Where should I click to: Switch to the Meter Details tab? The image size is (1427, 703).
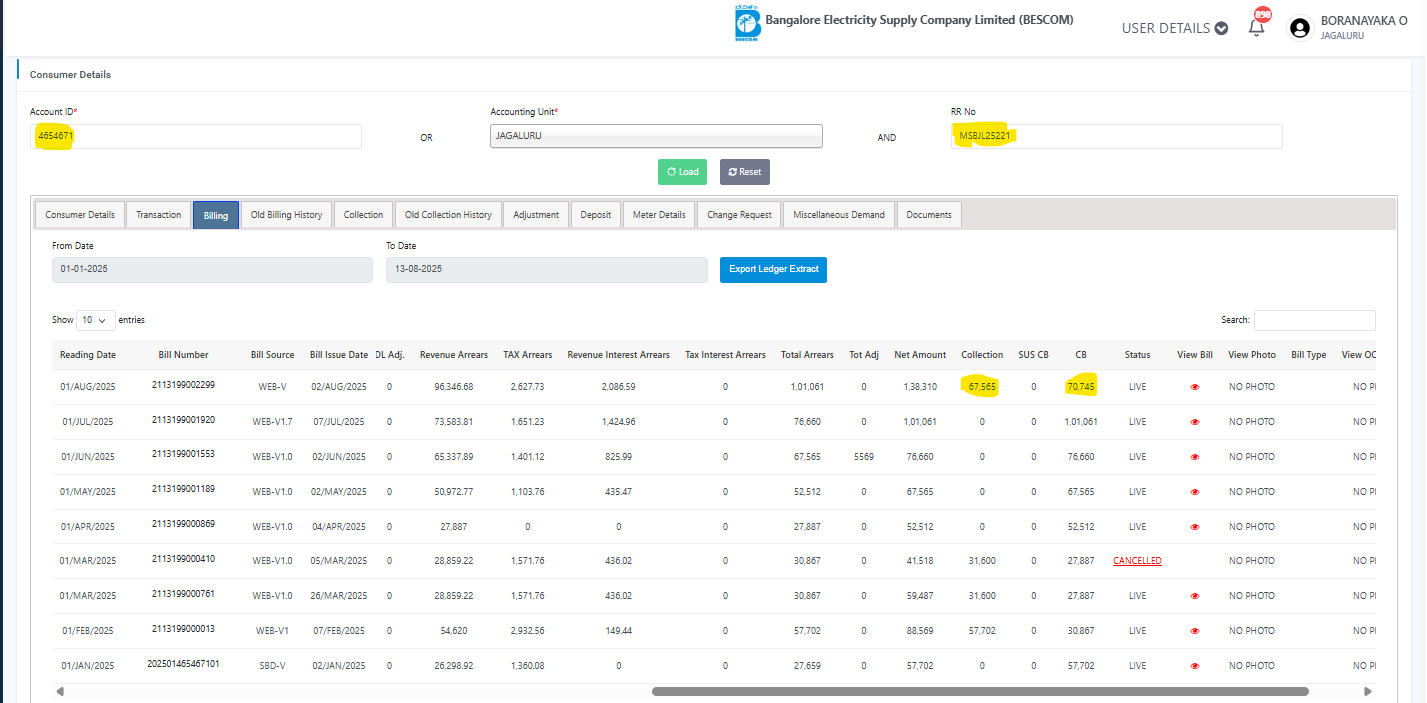[659, 215]
